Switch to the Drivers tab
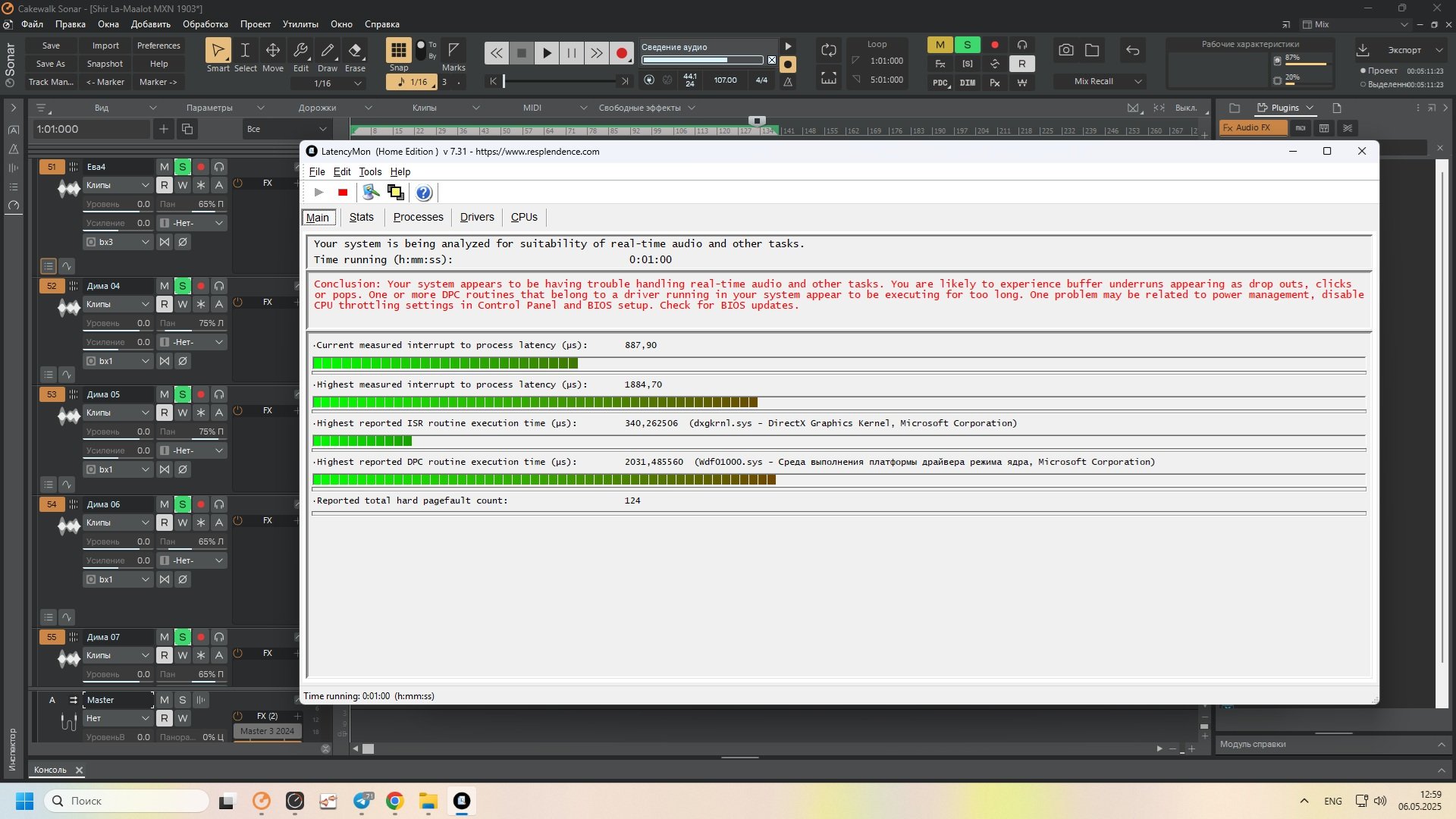The height and width of the screenshot is (819, 1456). pos(476,217)
